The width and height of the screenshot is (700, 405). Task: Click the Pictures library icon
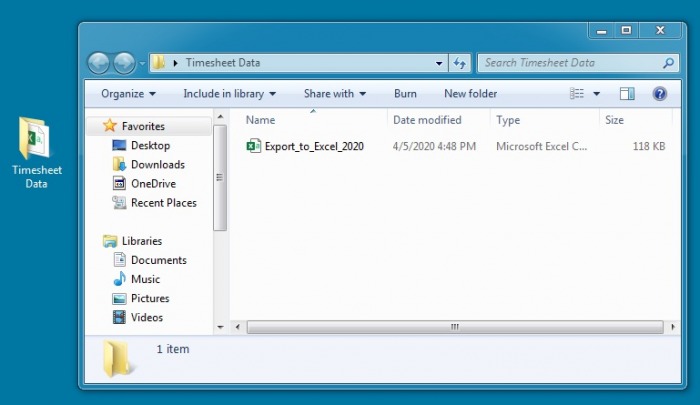click(119, 298)
